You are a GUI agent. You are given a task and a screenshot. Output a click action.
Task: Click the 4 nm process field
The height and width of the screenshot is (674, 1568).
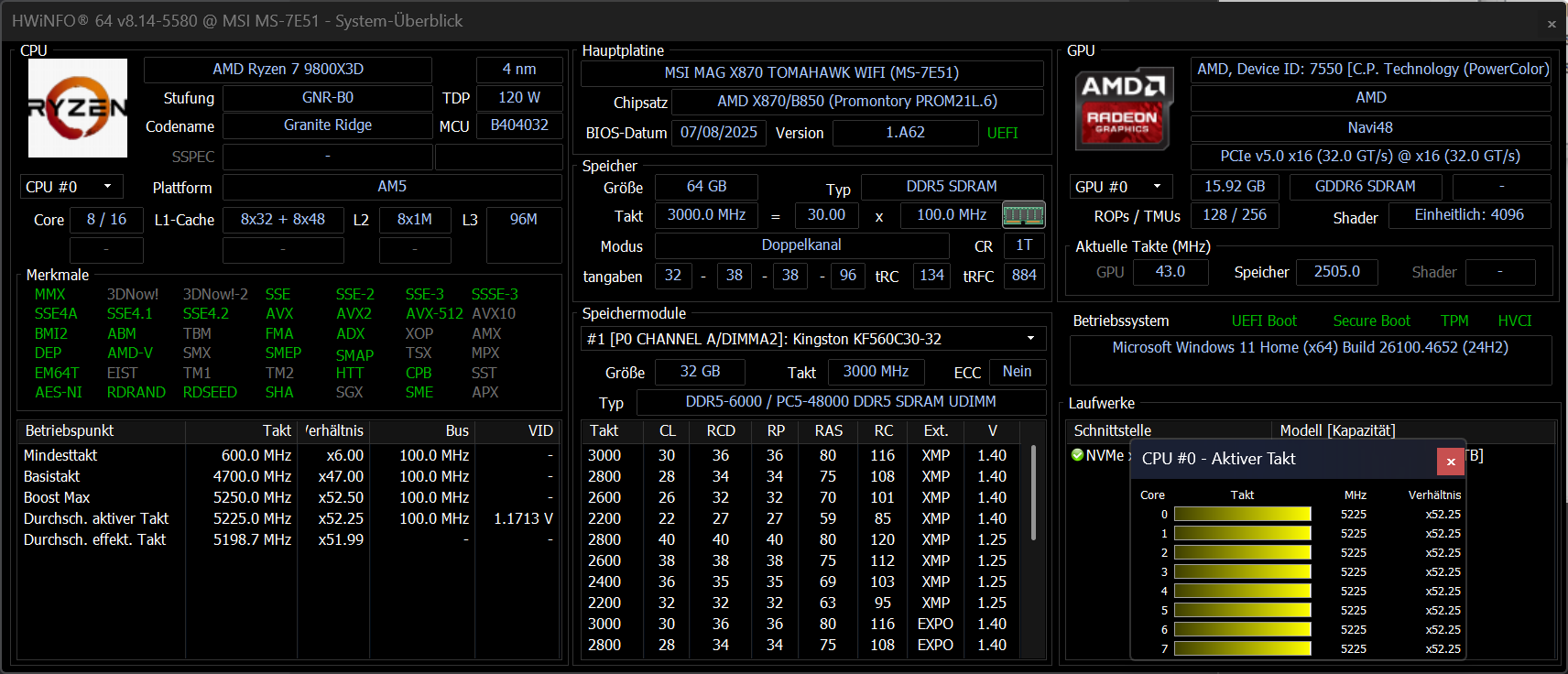519,70
